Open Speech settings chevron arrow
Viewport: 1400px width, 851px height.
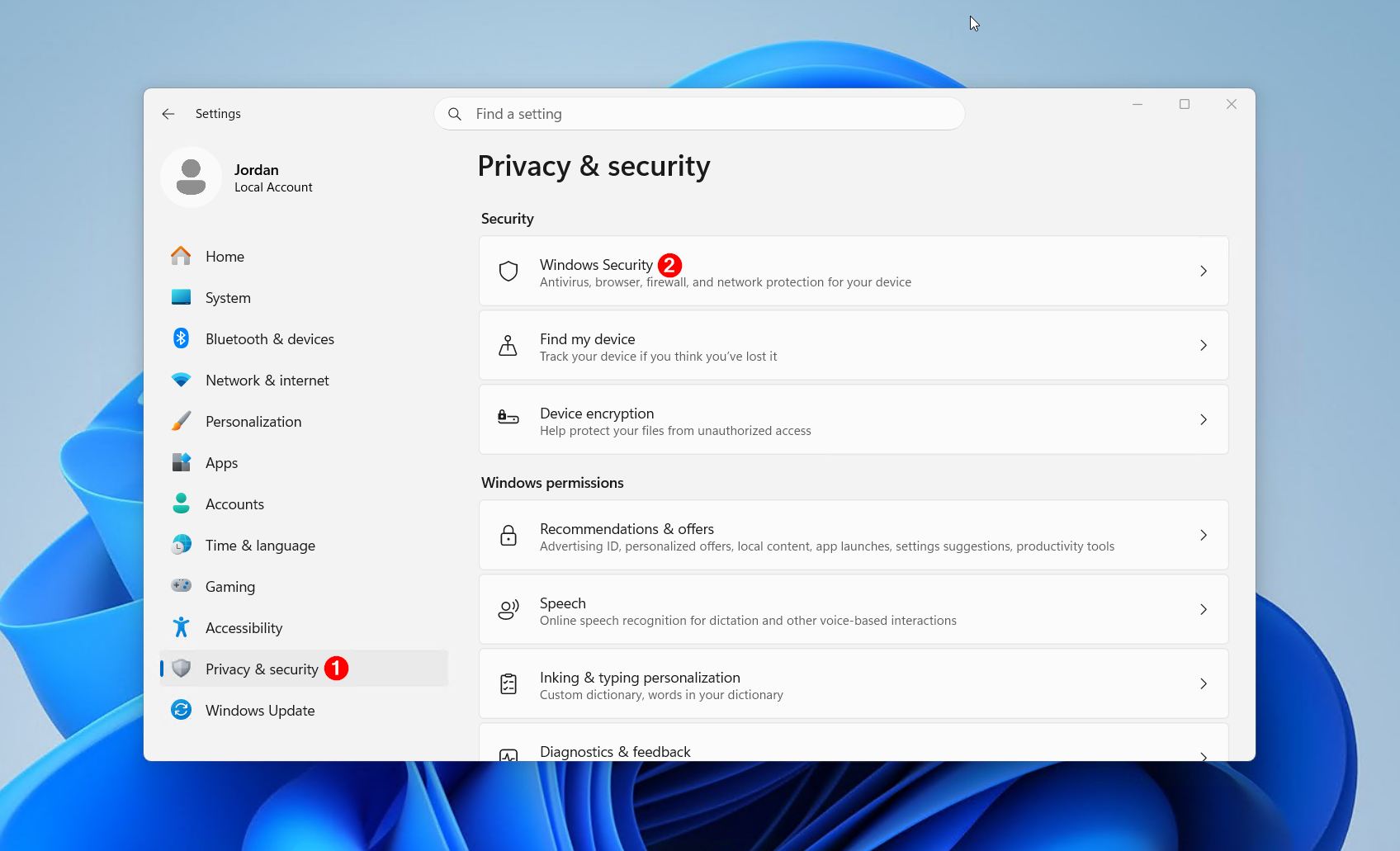click(x=1204, y=609)
